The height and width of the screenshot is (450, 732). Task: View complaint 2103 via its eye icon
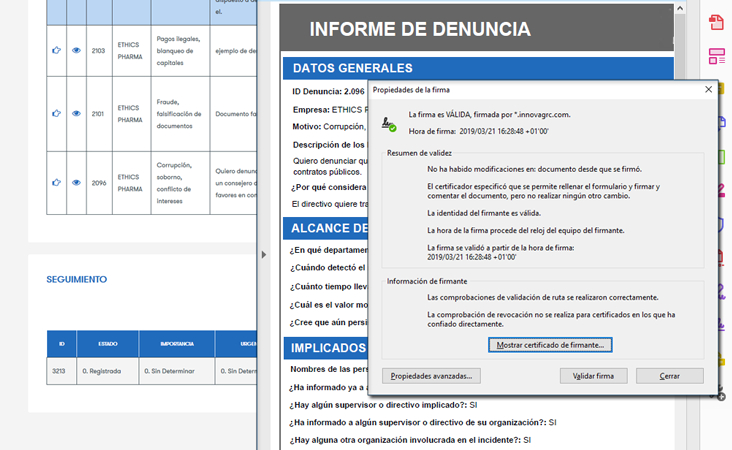pyautogui.click(x=76, y=50)
